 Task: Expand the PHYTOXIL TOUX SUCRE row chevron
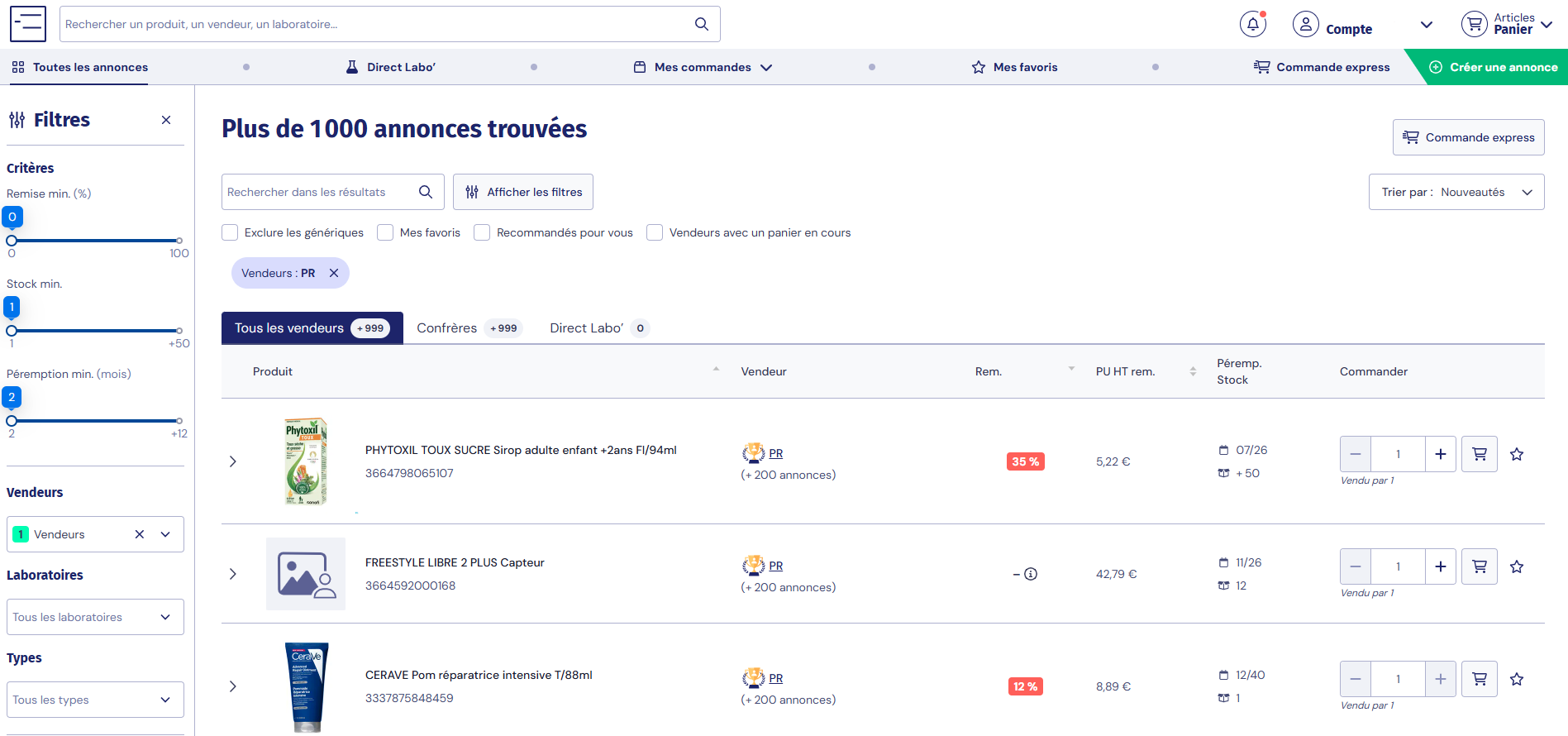233,461
